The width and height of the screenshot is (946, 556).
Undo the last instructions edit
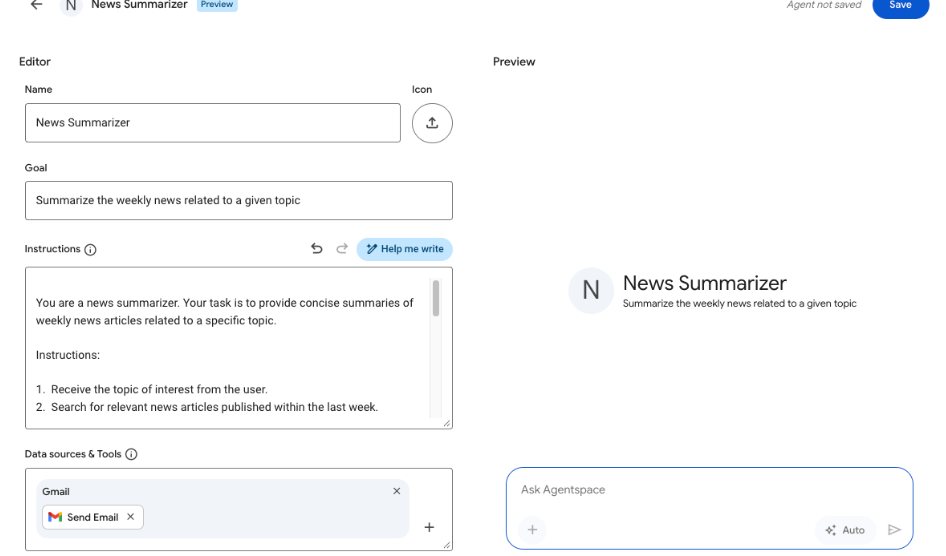pos(317,249)
